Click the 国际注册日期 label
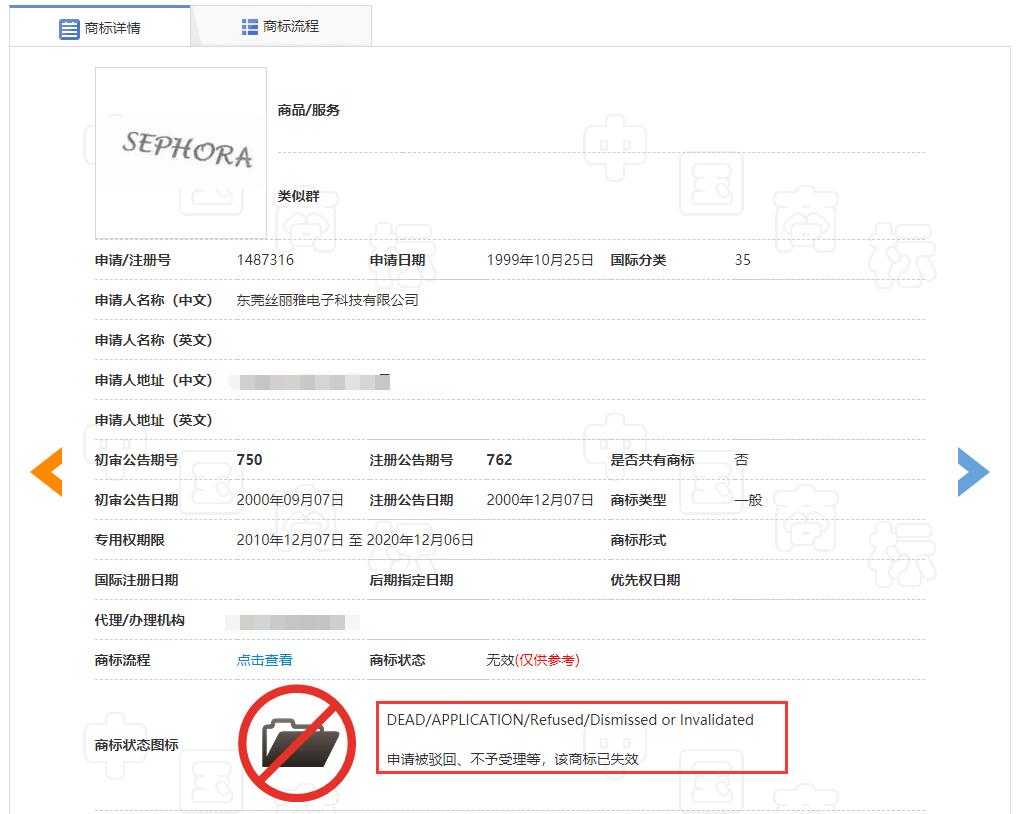The image size is (1025, 814). point(137,580)
